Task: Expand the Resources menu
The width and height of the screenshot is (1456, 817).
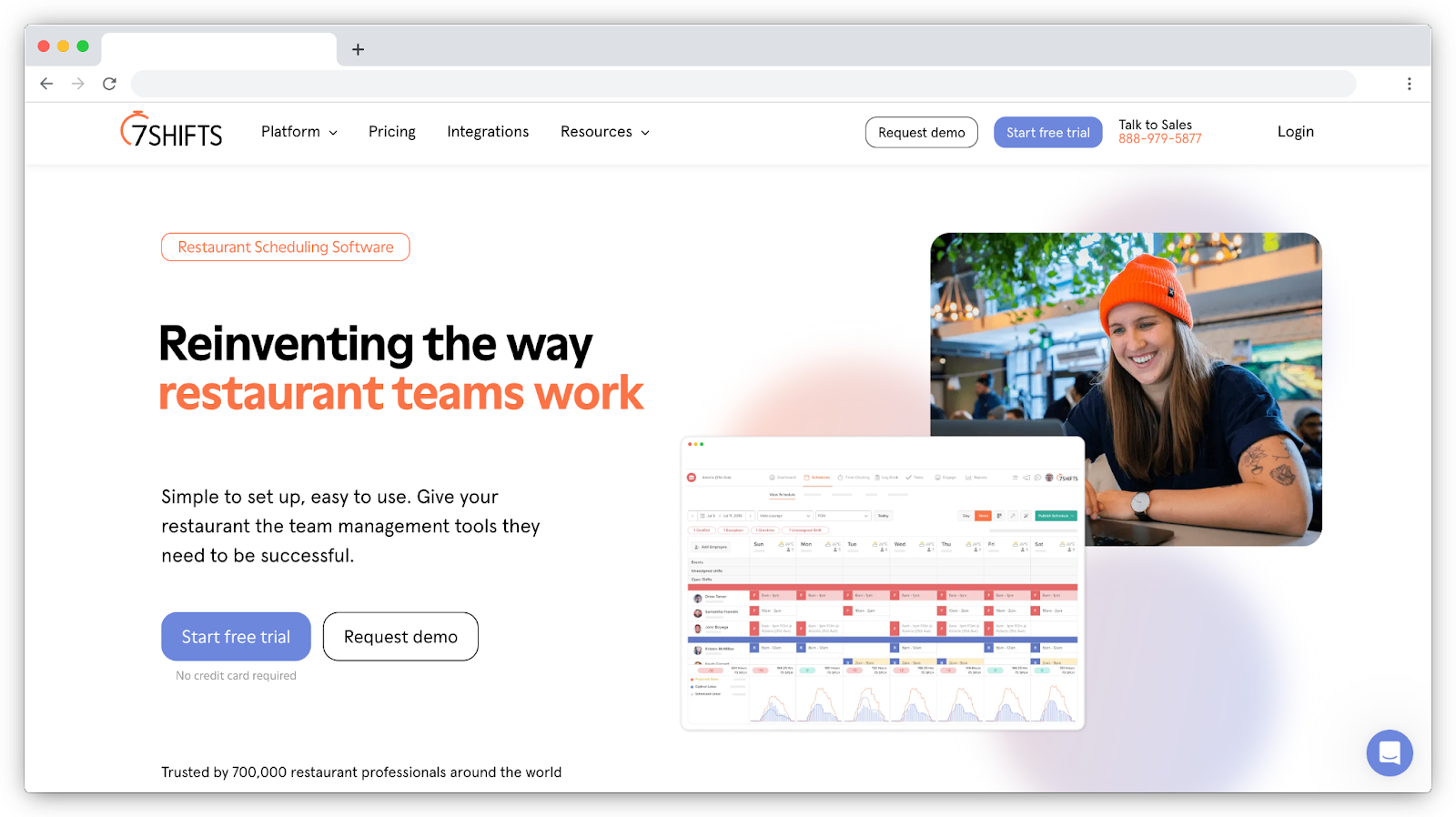Action: 605,132
